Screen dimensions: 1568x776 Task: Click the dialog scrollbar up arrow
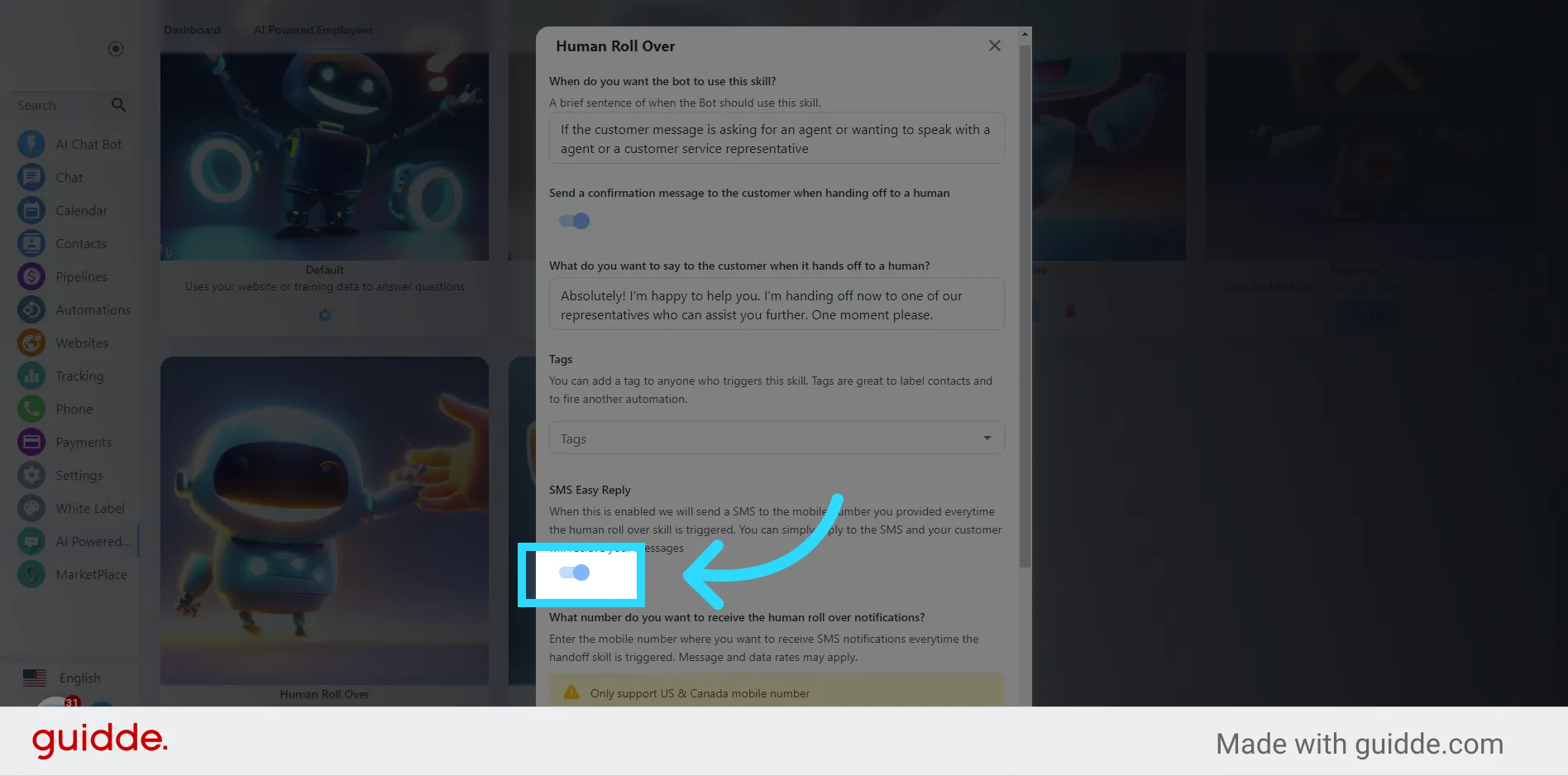point(1025,34)
